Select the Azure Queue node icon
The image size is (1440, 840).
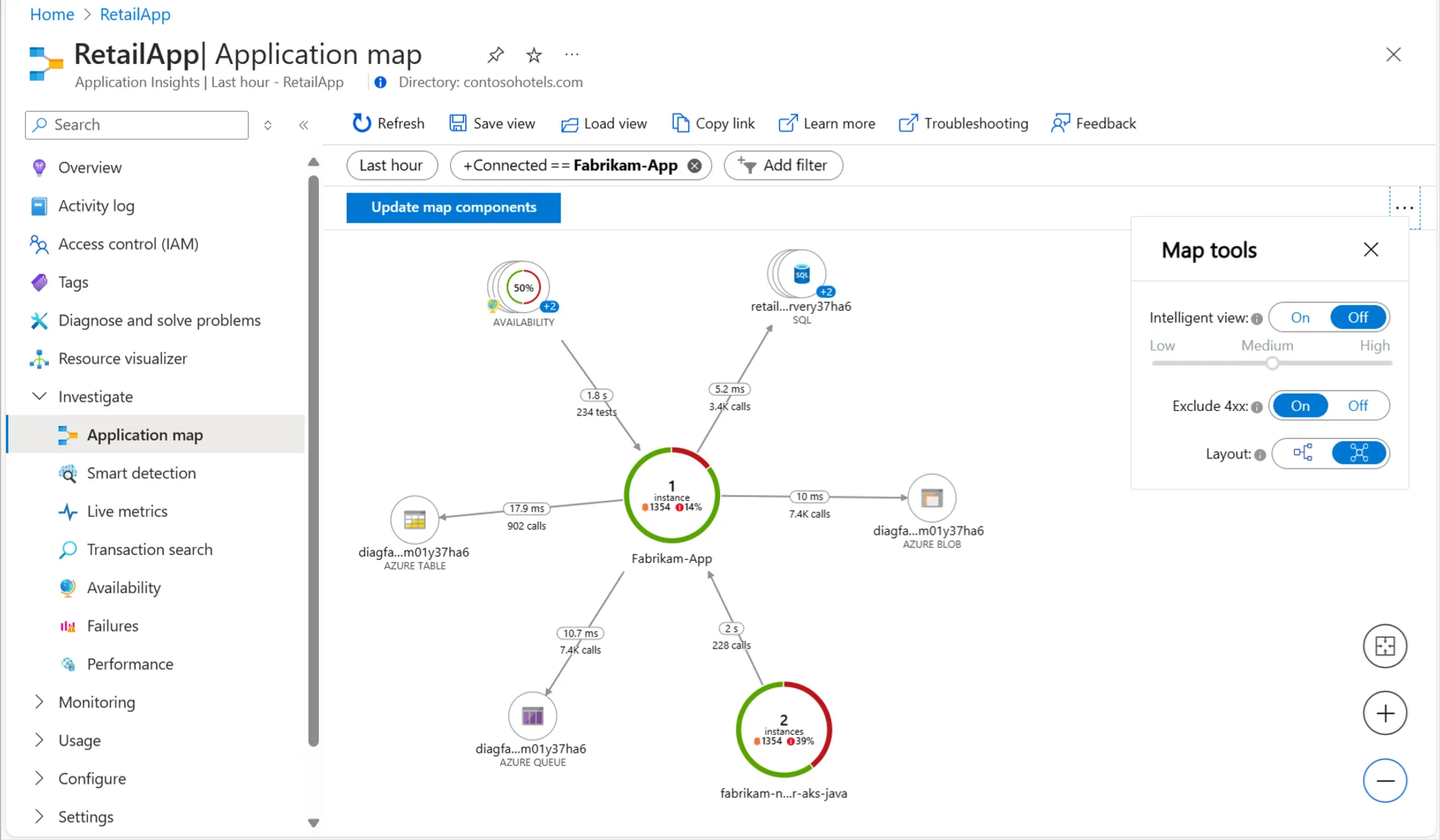click(533, 716)
